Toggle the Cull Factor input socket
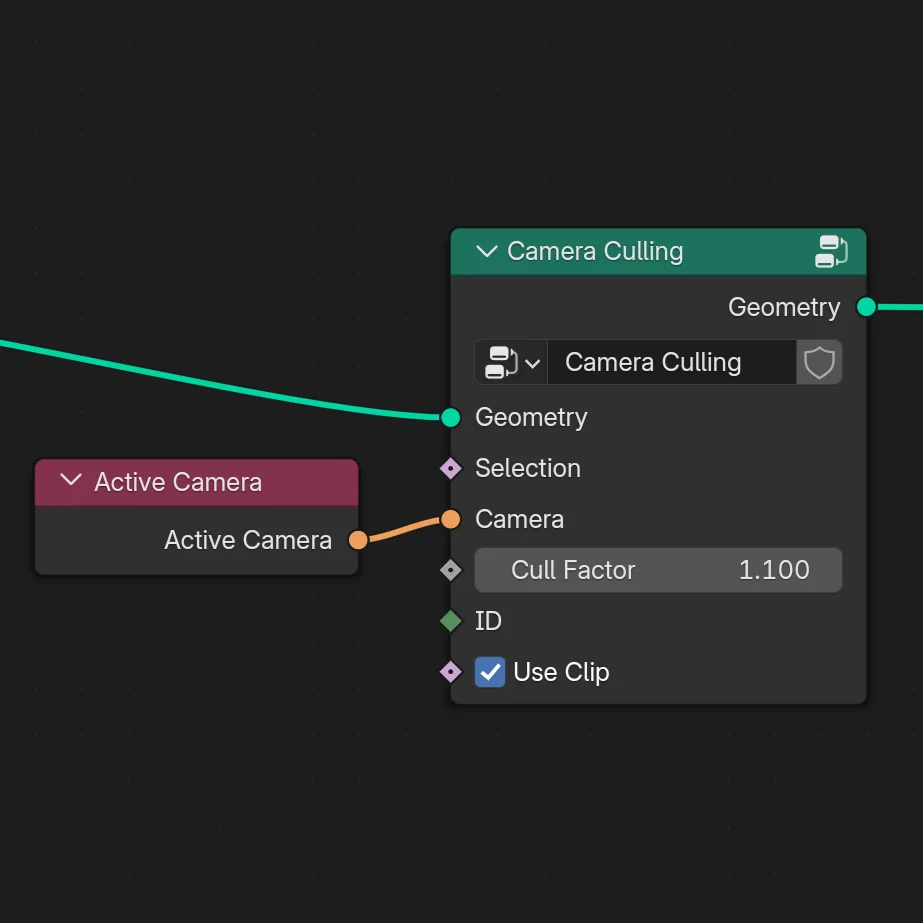Screen dimensions: 923x923 click(x=451, y=570)
